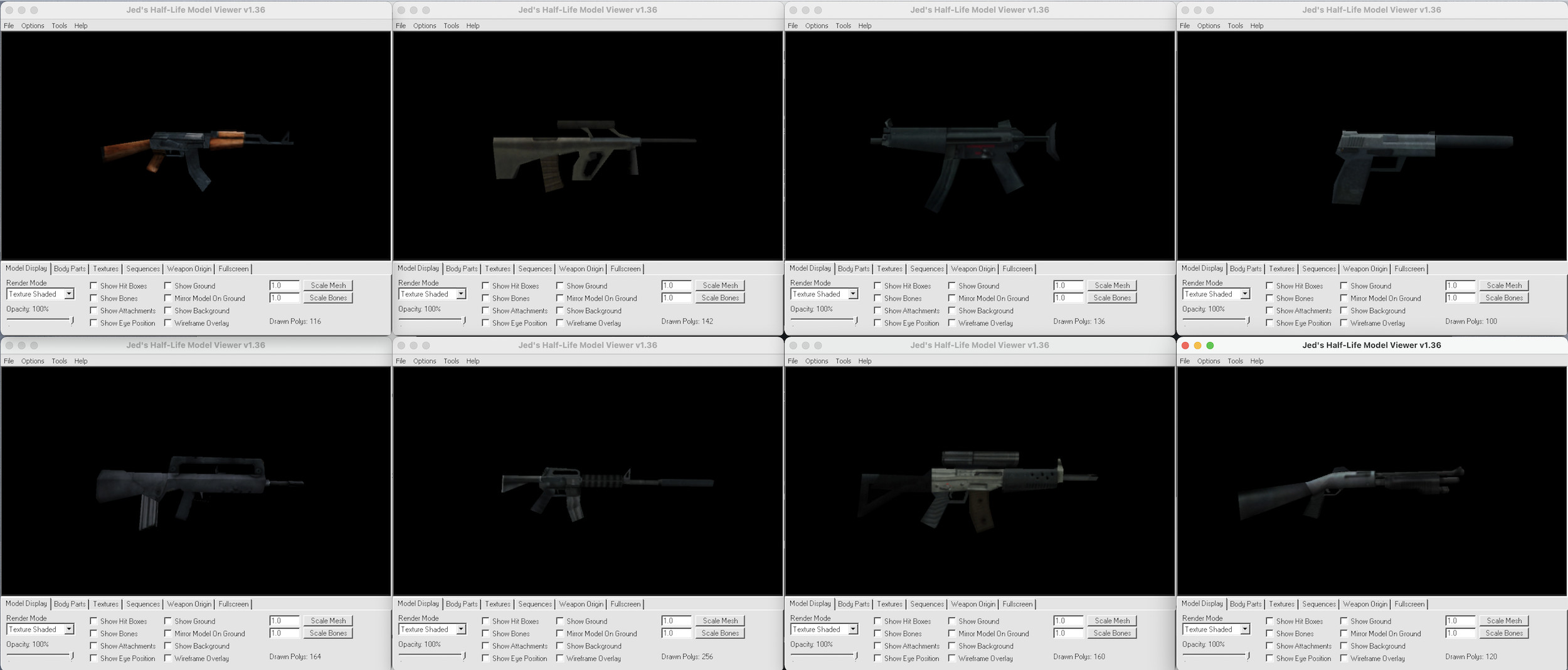Click Scale Mesh in the MP5 window
The image size is (1568, 670).
(1111, 285)
